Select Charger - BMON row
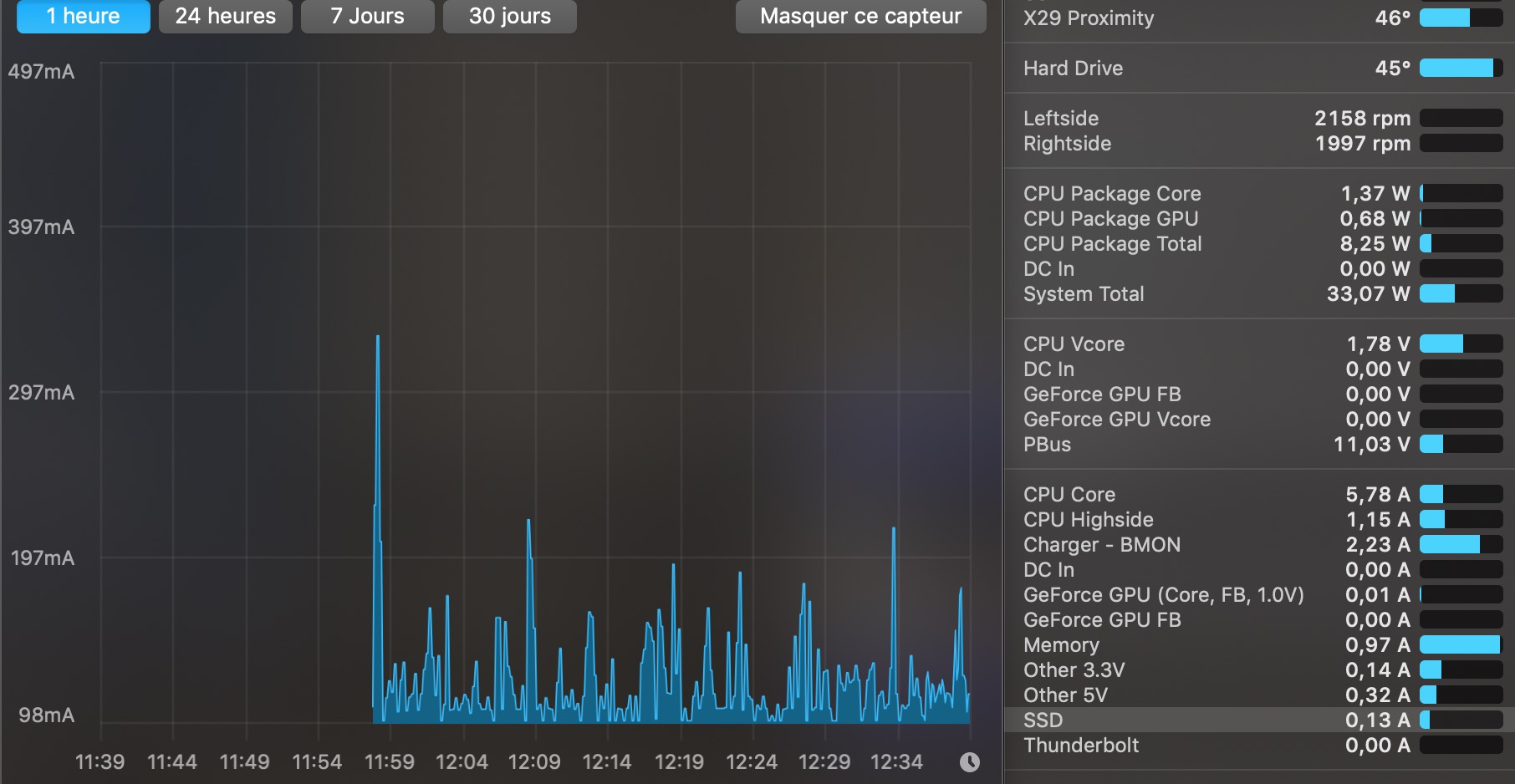Image resolution: width=1515 pixels, height=784 pixels. pyautogui.click(x=1259, y=544)
